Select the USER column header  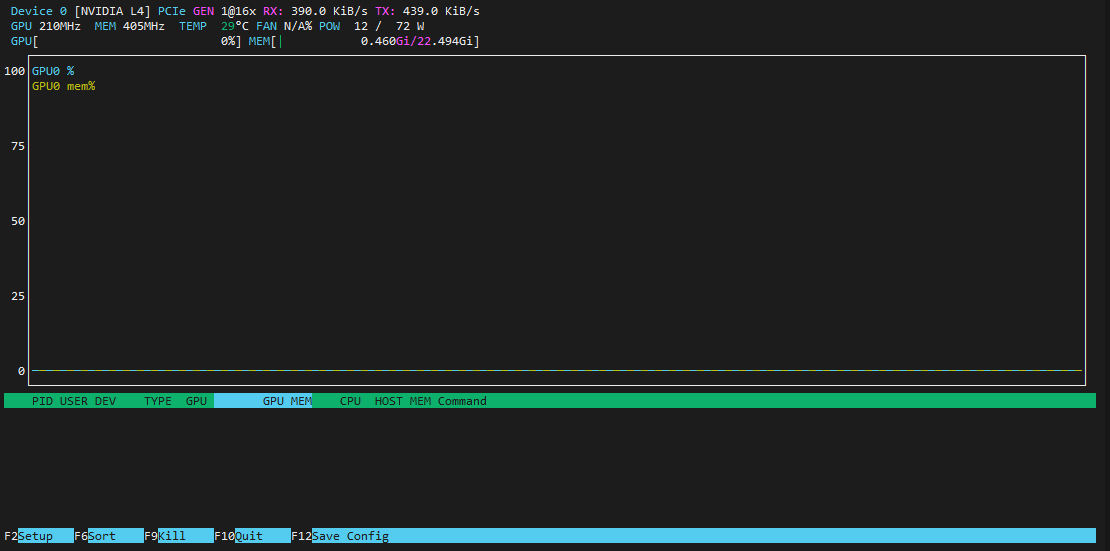point(74,401)
